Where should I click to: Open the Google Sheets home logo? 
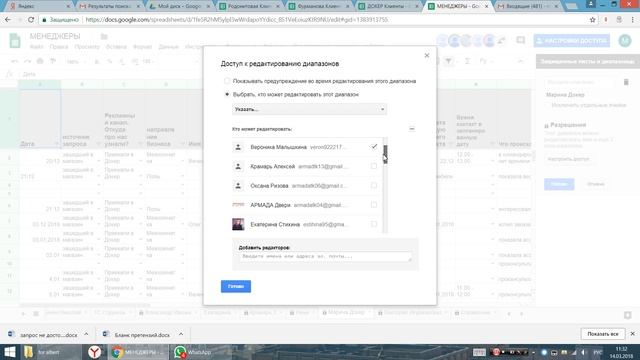click(15, 41)
